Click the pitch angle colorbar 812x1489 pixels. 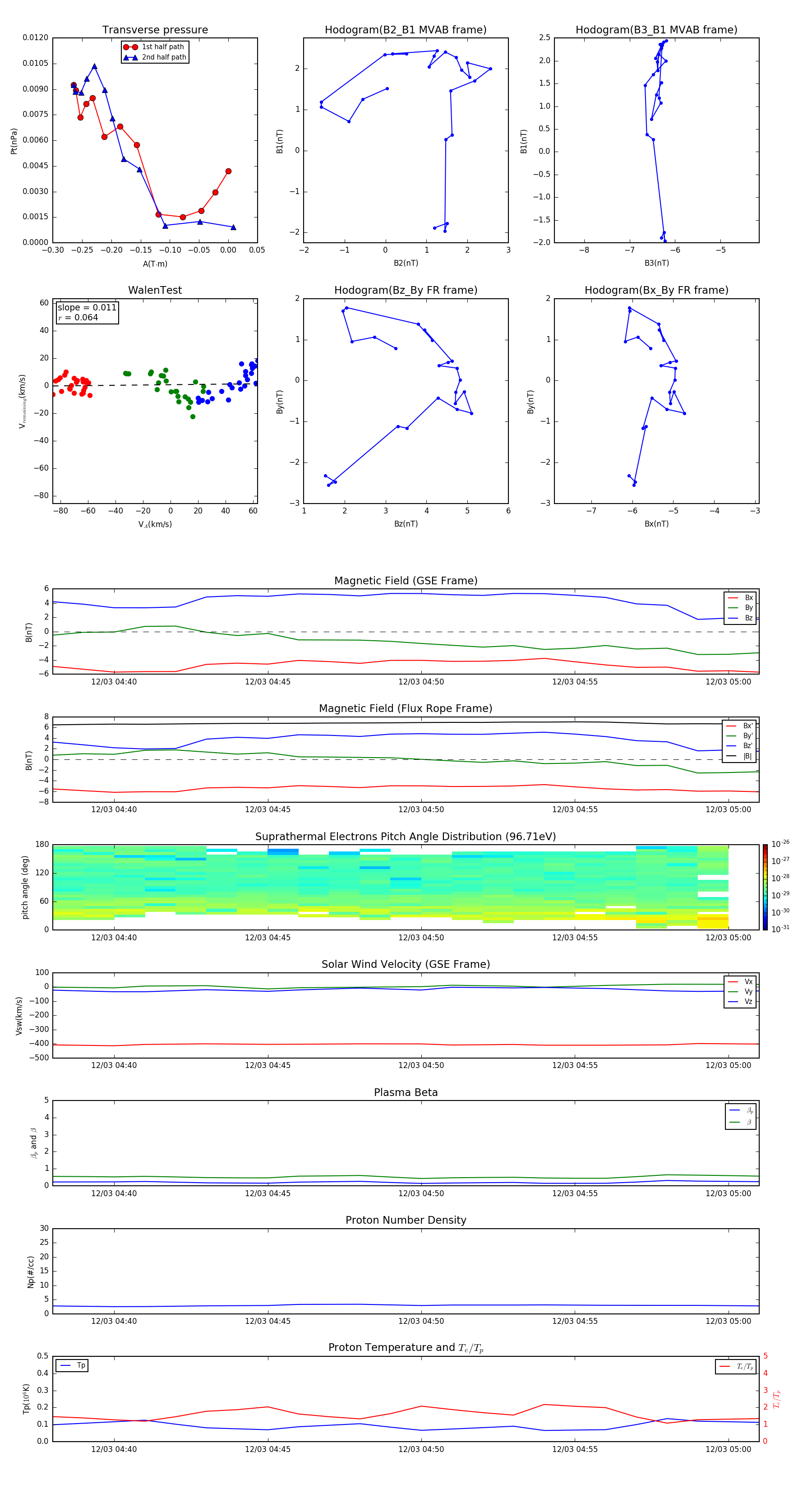tap(765, 887)
